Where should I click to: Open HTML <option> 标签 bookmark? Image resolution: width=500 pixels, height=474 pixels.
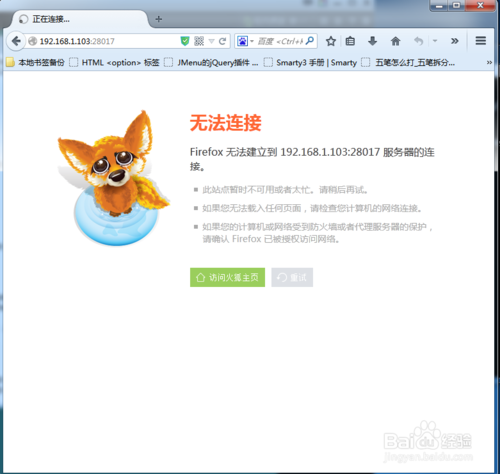pyautogui.click(x=114, y=62)
